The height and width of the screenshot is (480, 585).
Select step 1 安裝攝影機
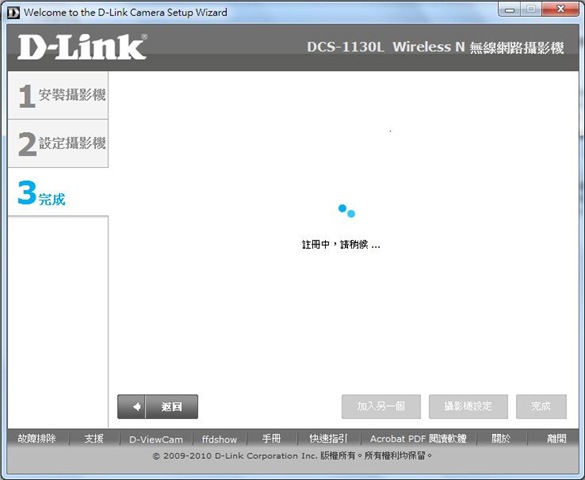58,95
